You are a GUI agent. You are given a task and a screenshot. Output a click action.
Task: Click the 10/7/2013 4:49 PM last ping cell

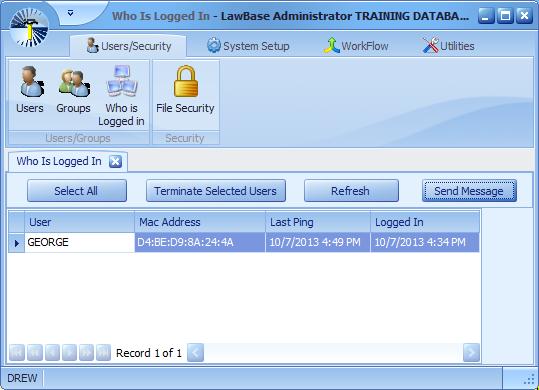[x=318, y=242]
